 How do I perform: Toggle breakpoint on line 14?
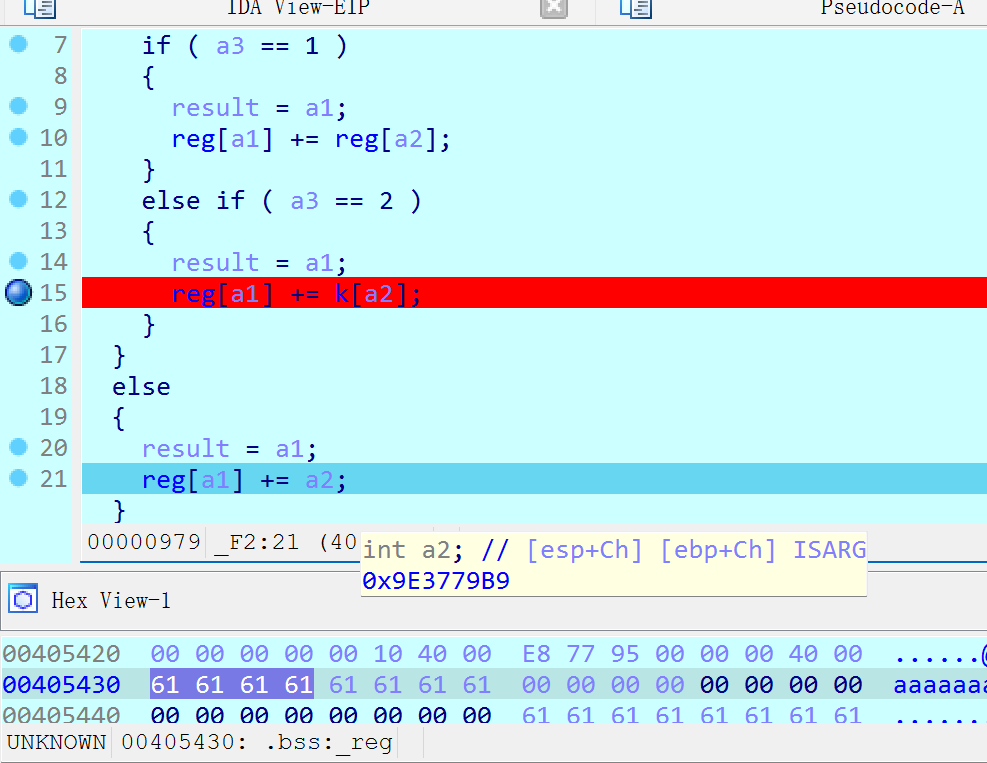(18, 261)
